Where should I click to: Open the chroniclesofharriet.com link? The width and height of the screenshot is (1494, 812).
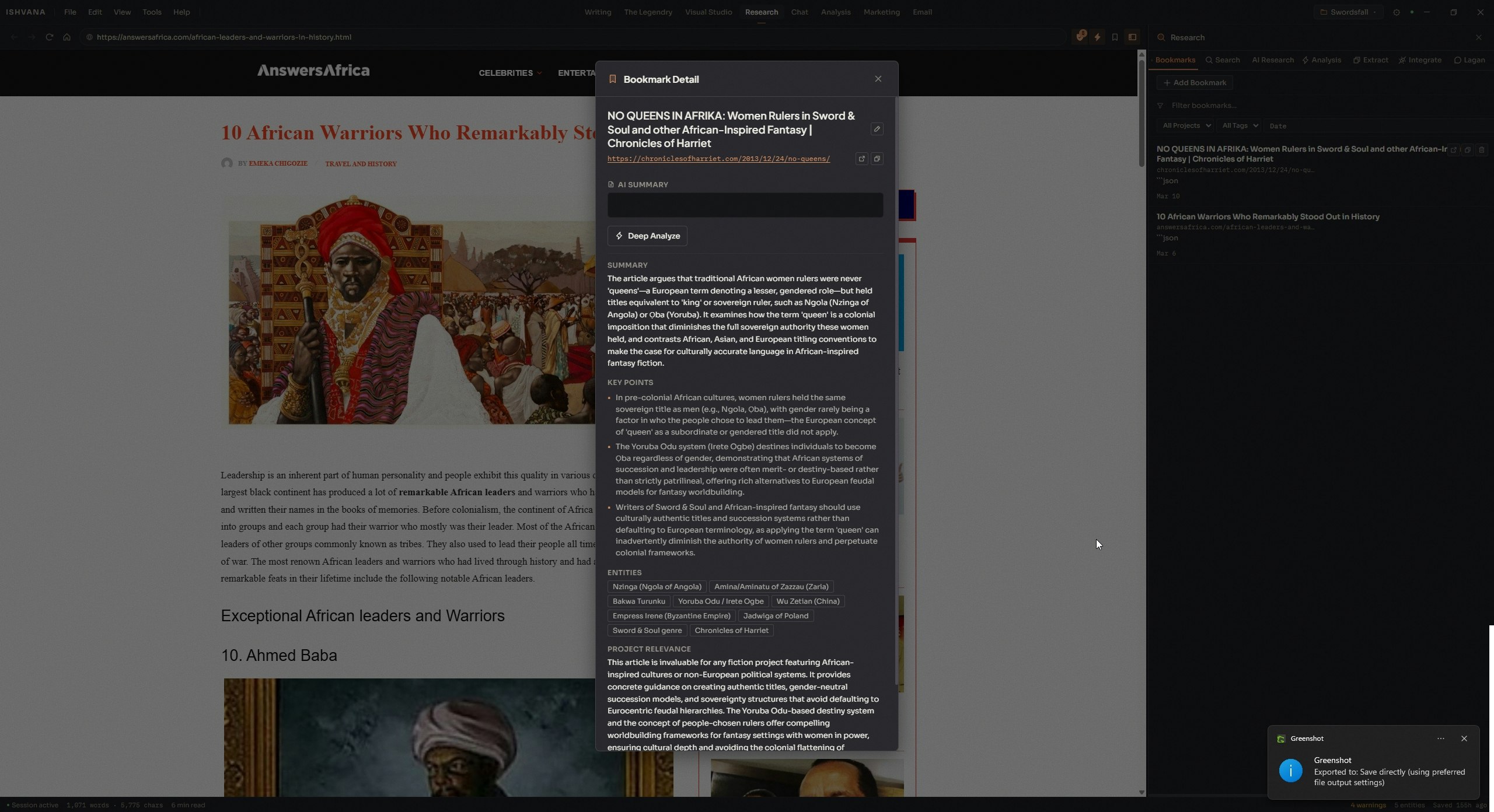click(718, 159)
